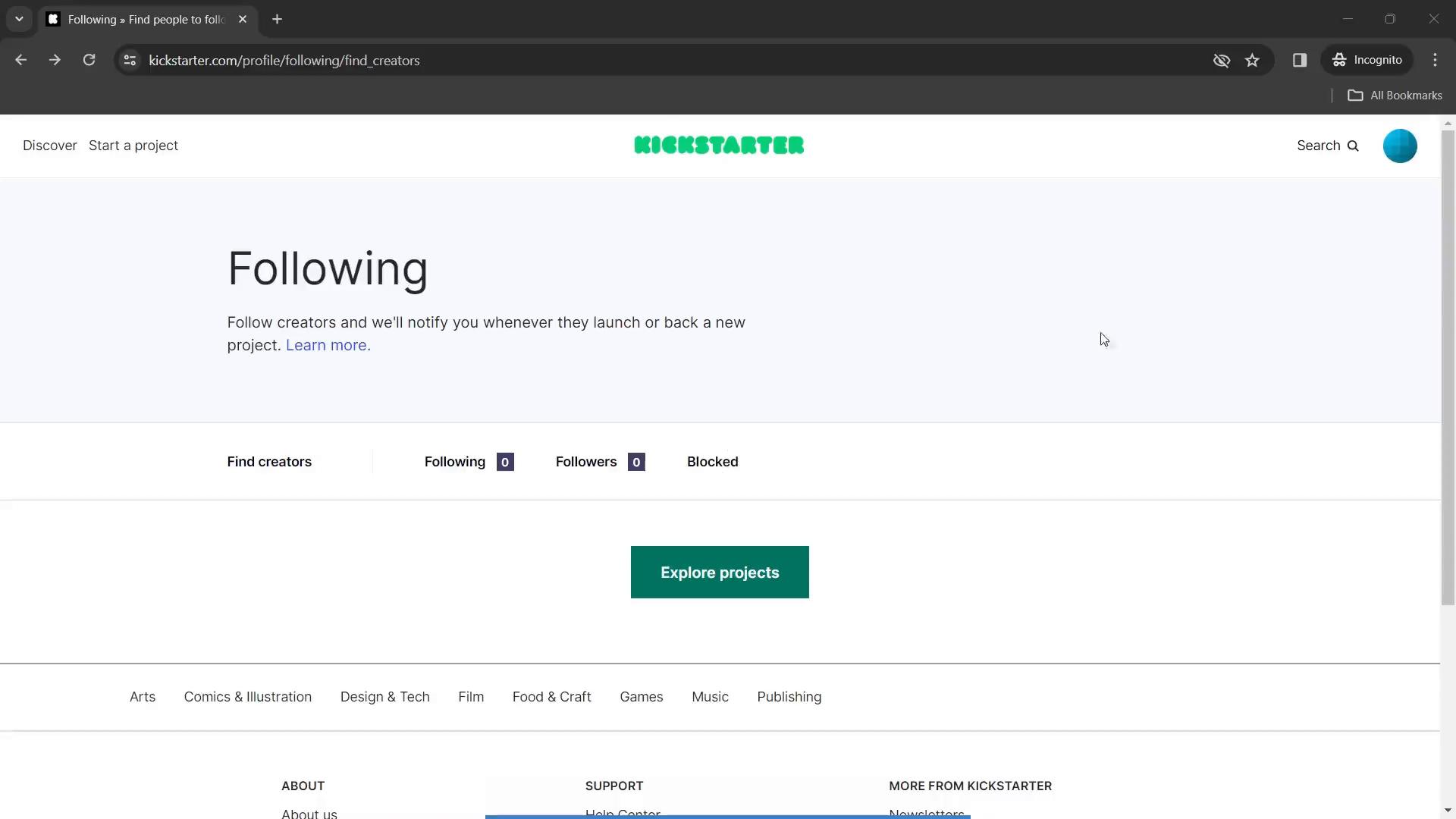Click the bookmark star icon
The width and height of the screenshot is (1456, 819).
pos(1253,60)
